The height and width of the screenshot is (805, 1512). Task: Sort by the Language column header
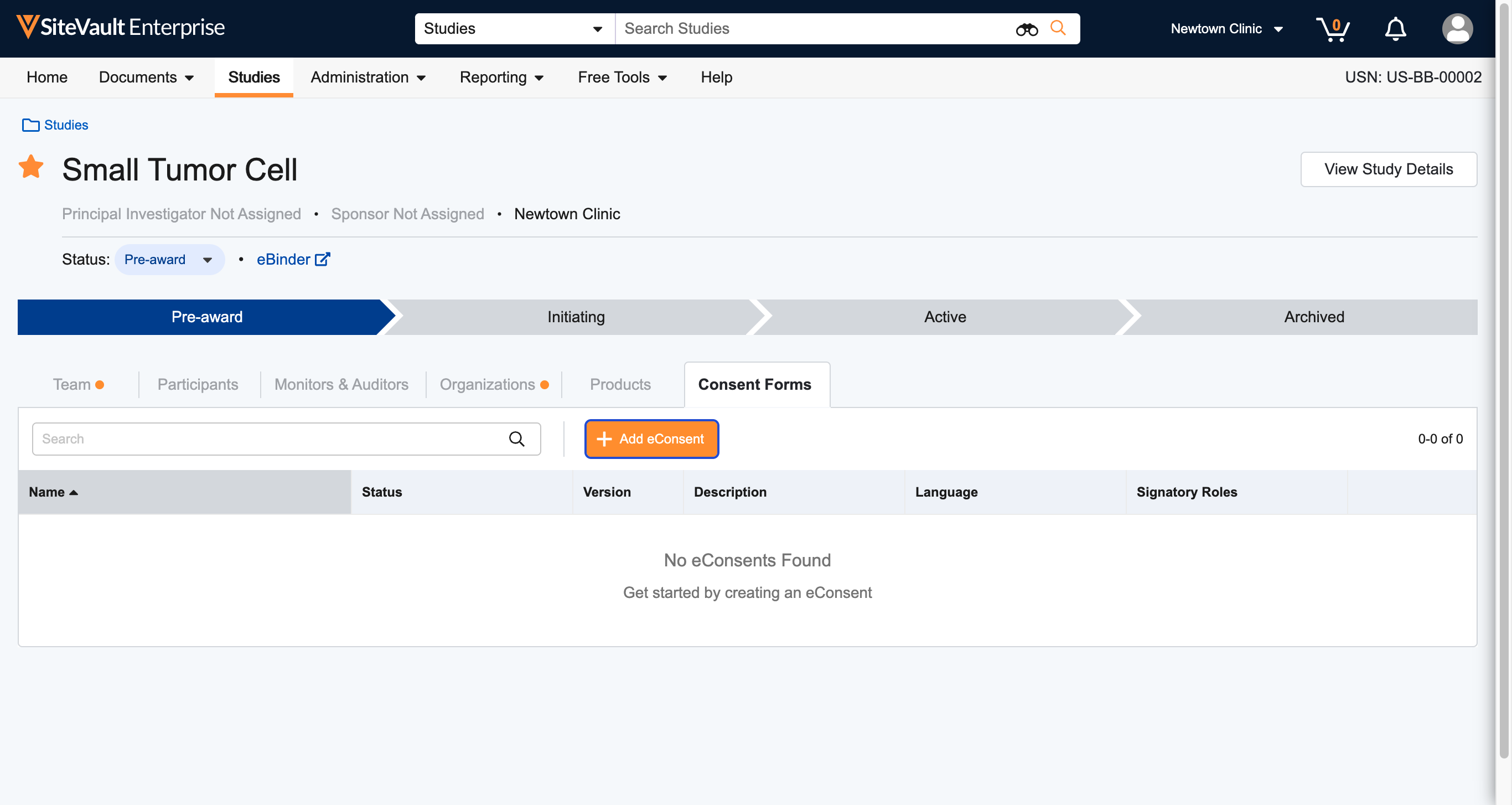(x=1015, y=492)
